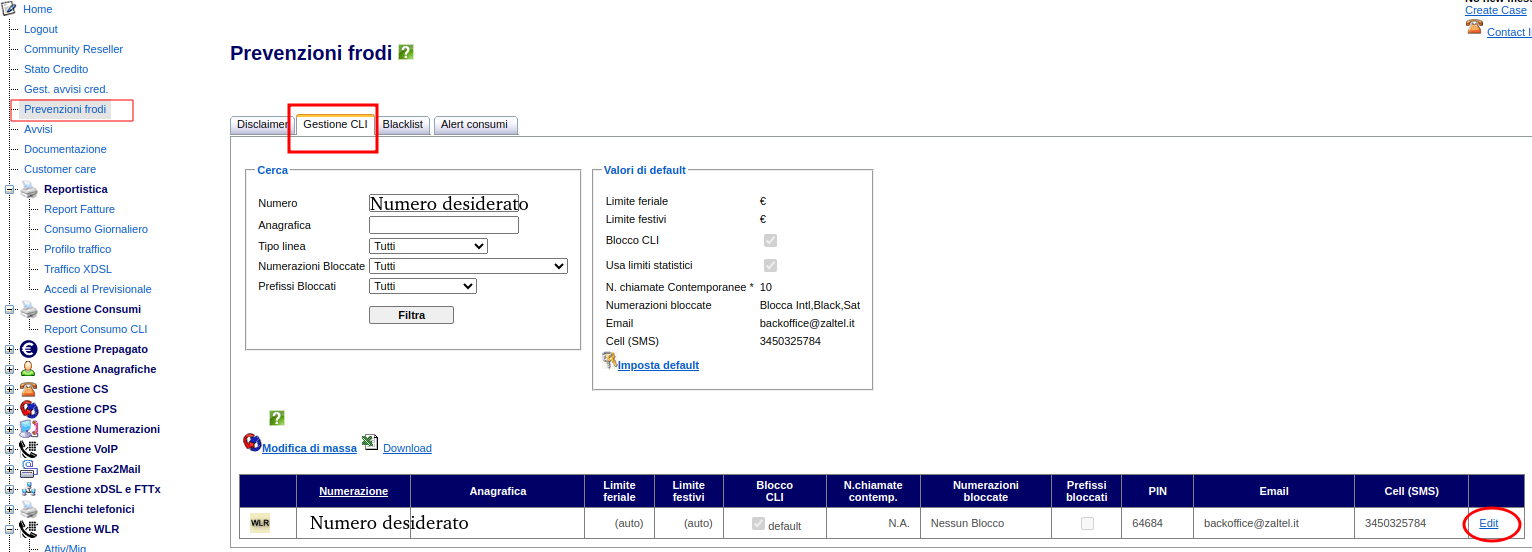Screen dimensions: 1532x552
Task: Toggle Prefissi bloccati checkbox in table row
Action: click(1087, 523)
